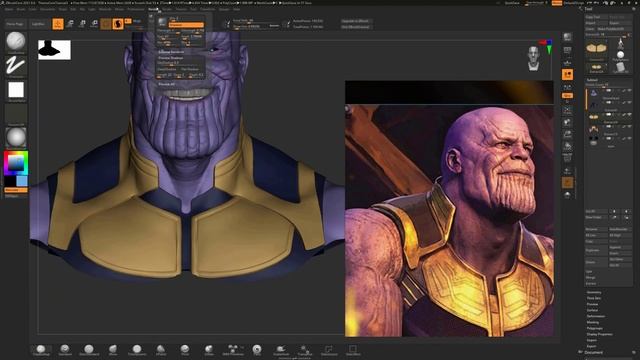This screenshot has width=640, height=360.
Task: Expand the Document palette at bottom right
Action: pos(593,352)
